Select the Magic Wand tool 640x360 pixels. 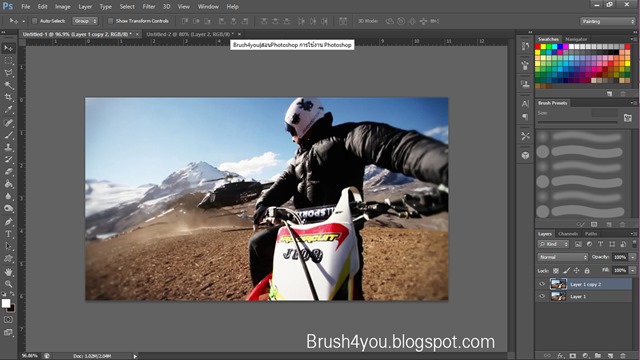tap(8, 85)
